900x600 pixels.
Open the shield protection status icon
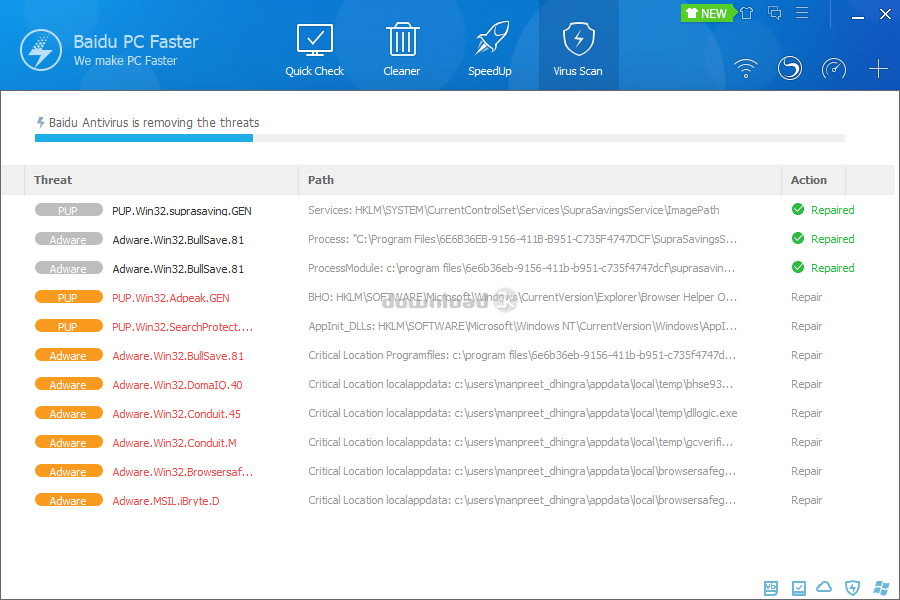click(852, 587)
